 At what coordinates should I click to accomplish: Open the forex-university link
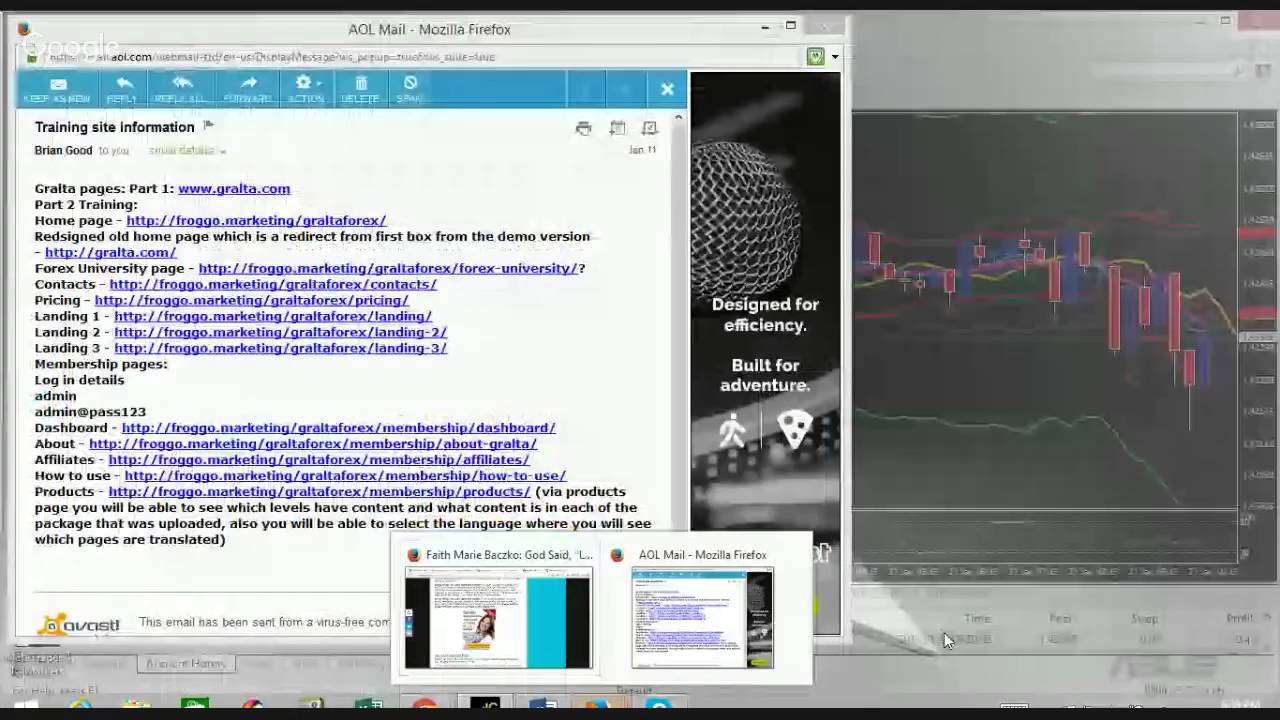(388, 268)
